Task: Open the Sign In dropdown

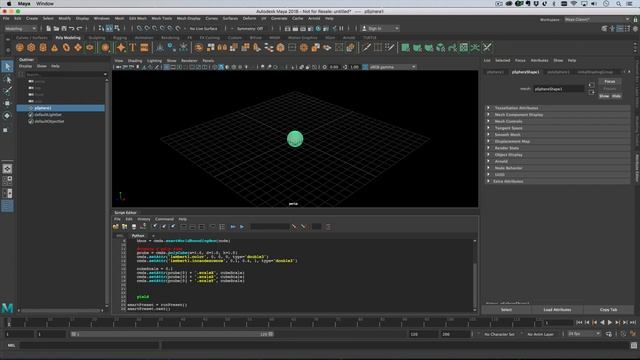Action: 380,29
